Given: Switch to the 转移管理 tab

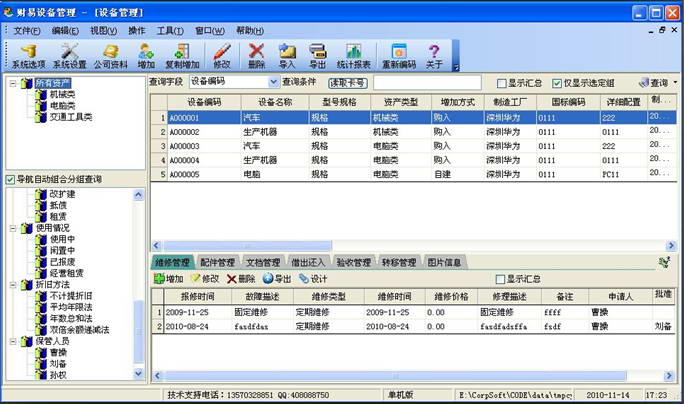Looking at the screenshot, I should [x=399, y=262].
